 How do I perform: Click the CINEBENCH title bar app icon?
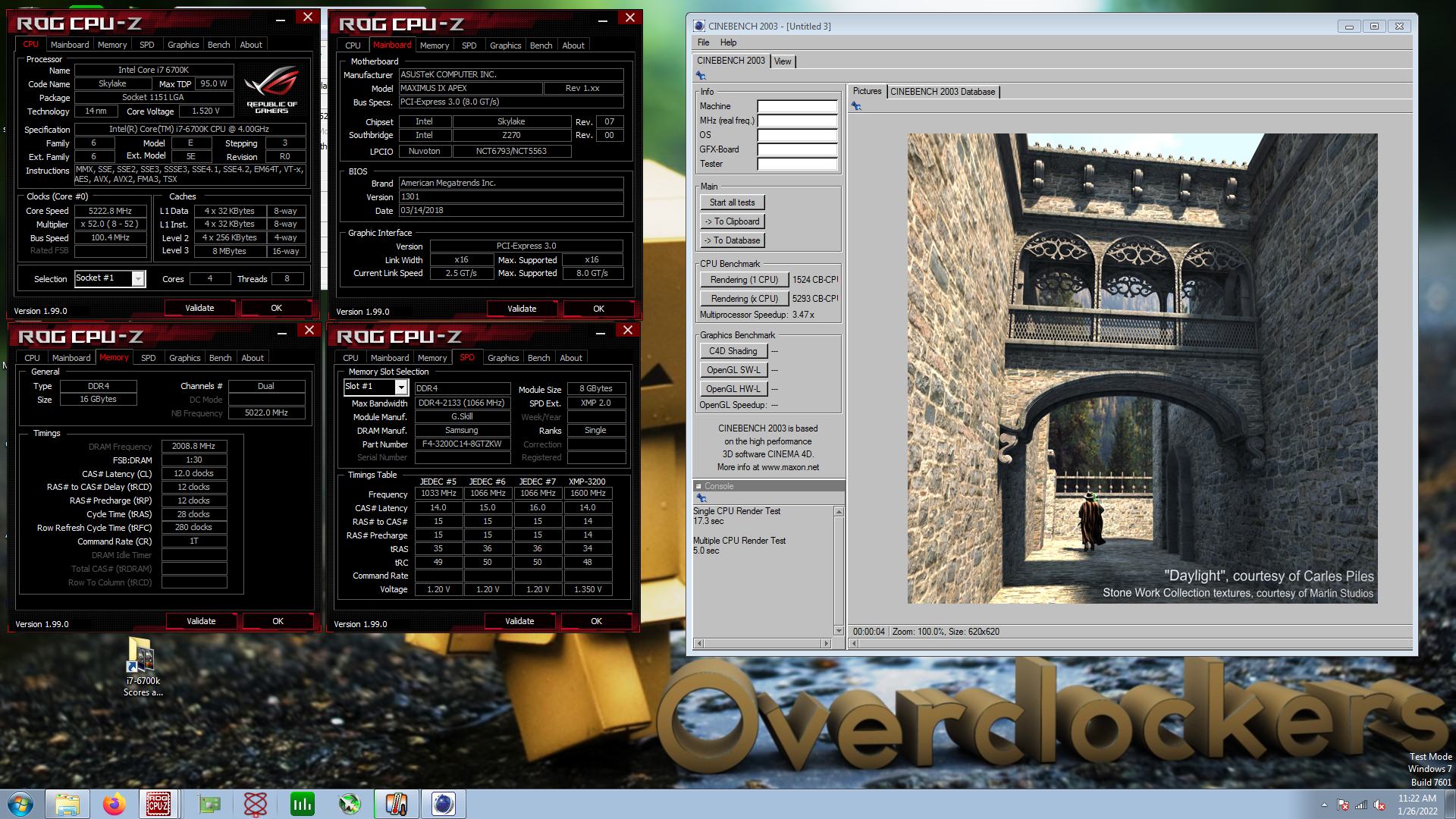point(699,26)
